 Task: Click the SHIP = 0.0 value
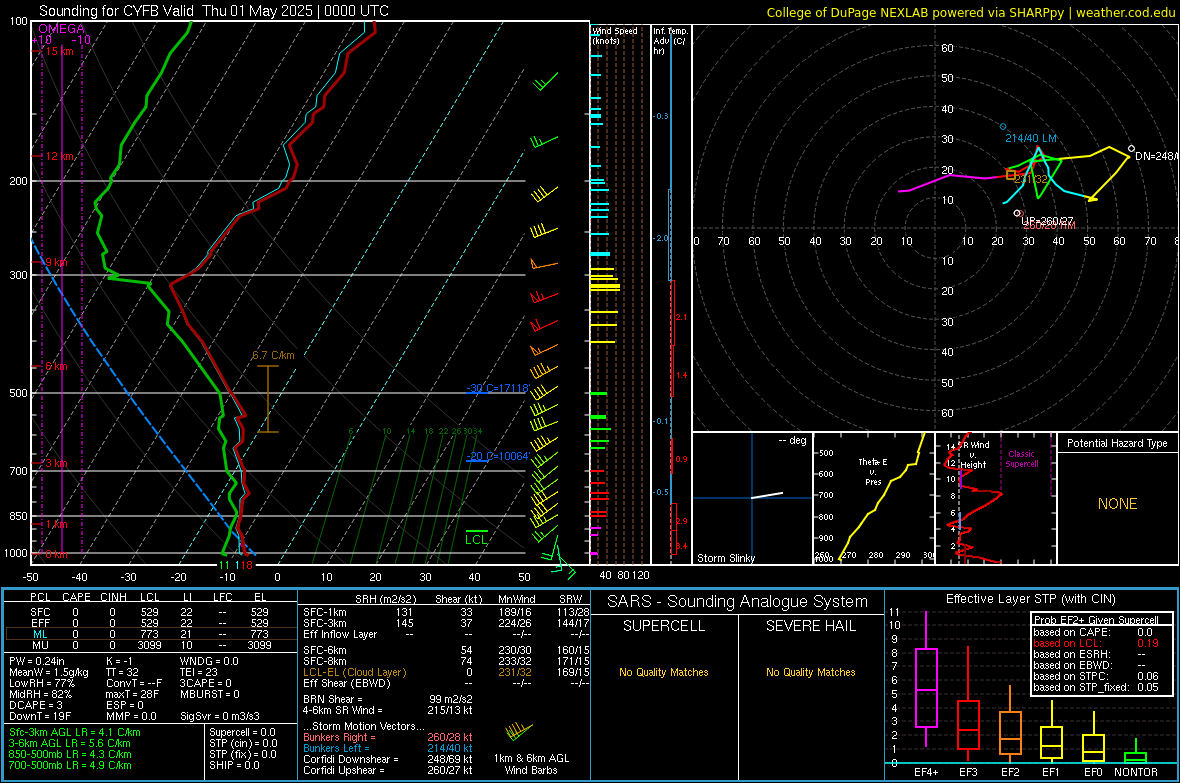(x=234, y=766)
